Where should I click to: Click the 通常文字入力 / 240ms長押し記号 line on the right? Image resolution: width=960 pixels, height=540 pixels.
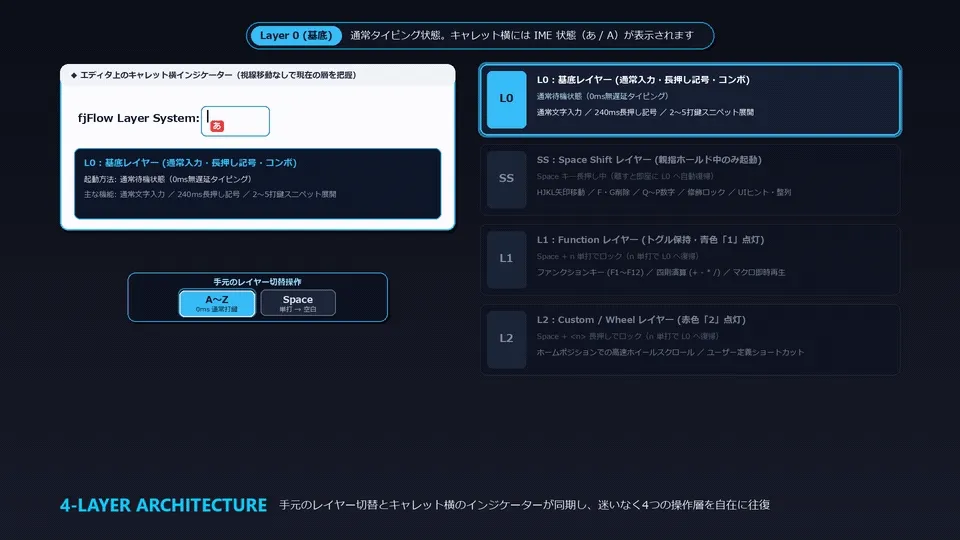645,113
